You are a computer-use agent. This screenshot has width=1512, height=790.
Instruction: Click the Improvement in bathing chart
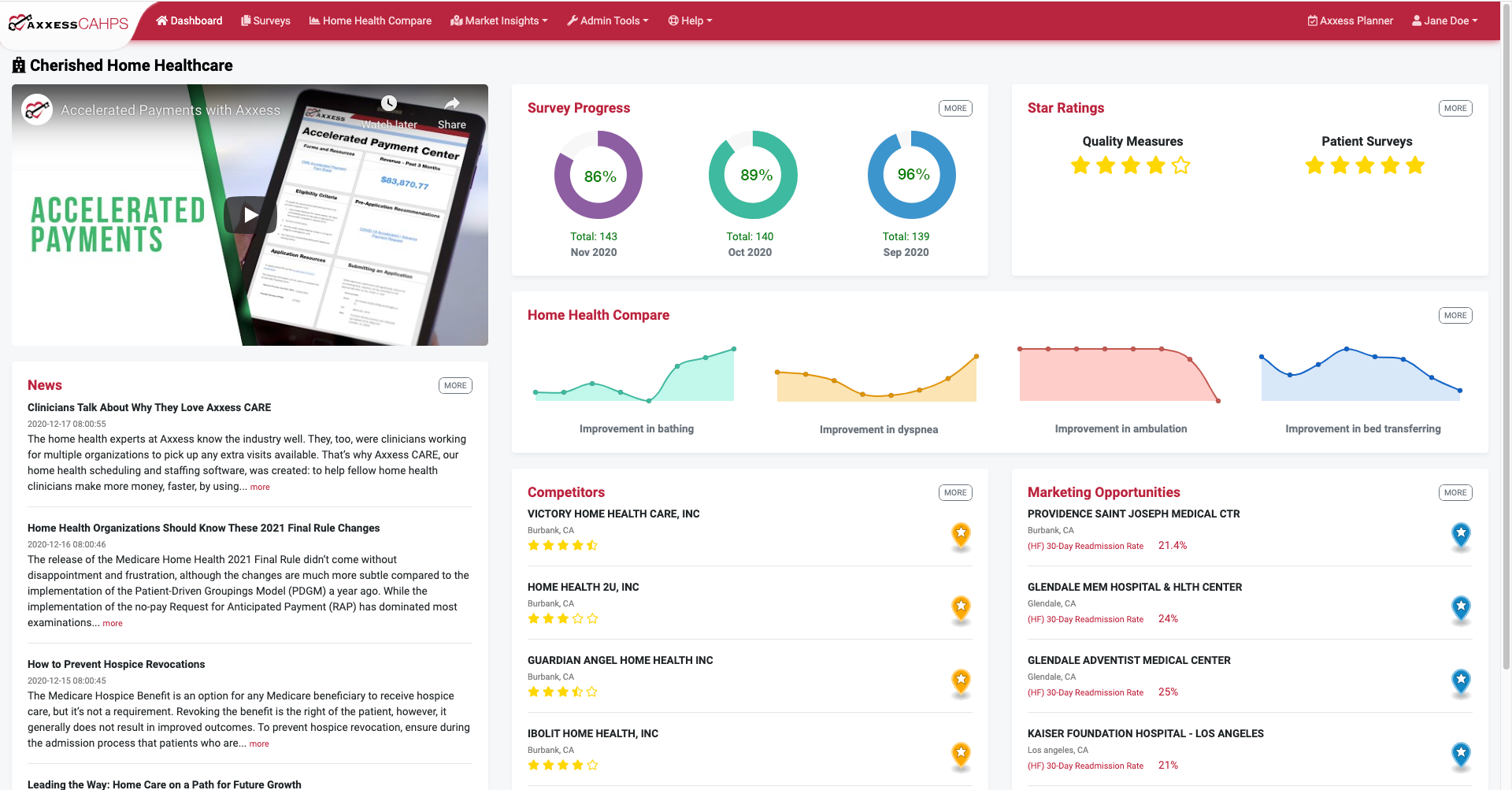click(635, 375)
